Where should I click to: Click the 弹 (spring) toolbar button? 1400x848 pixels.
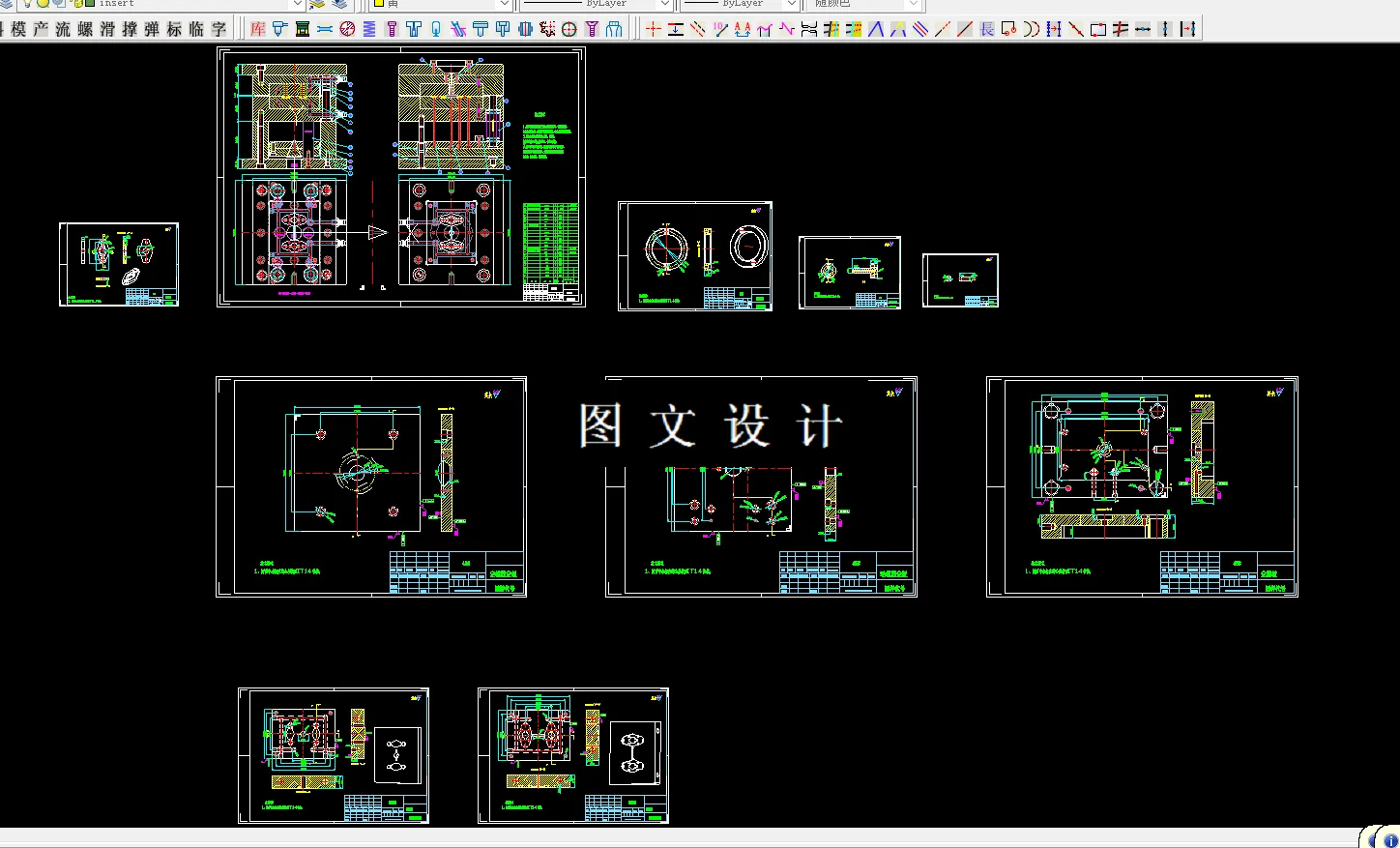tap(152, 29)
